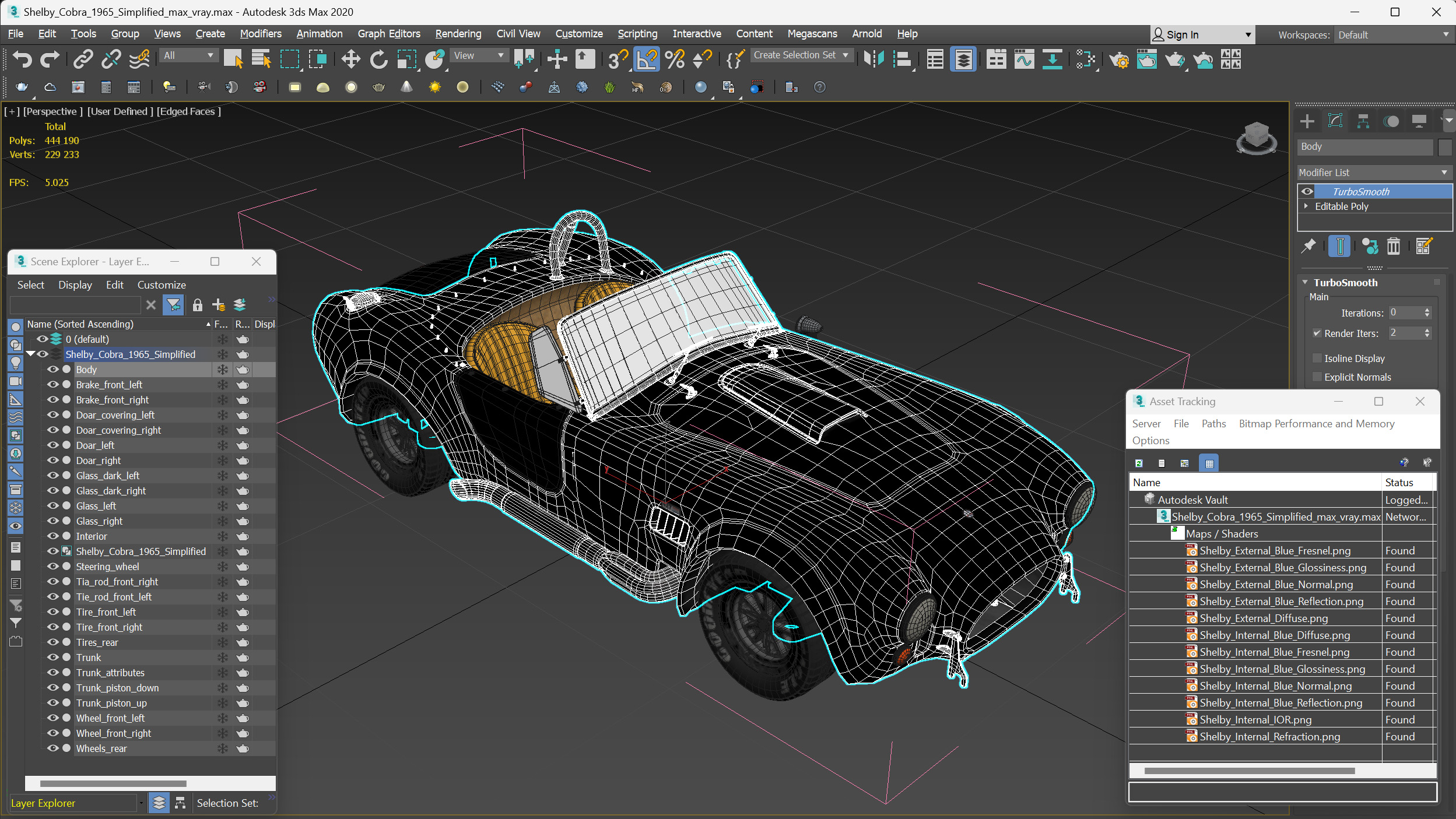Open the Hierarchy panel tab icon
Screen dimensions: 1456x819
coord(1363,121)
